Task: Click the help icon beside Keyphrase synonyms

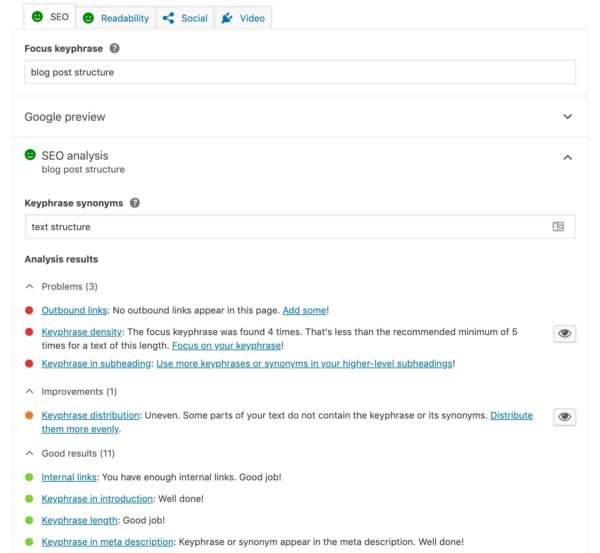Action: (x=135, y=203)
